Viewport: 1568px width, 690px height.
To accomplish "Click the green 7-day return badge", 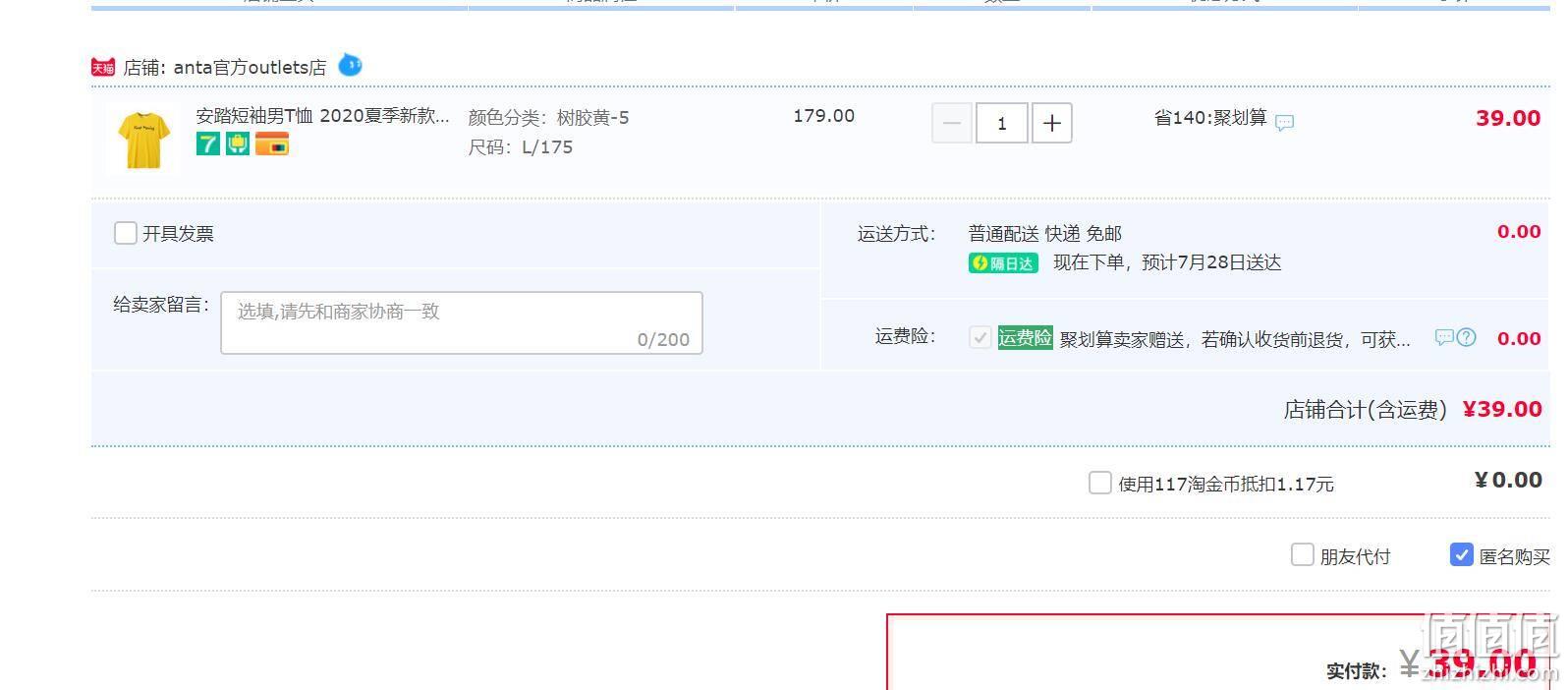I will 208,144.
